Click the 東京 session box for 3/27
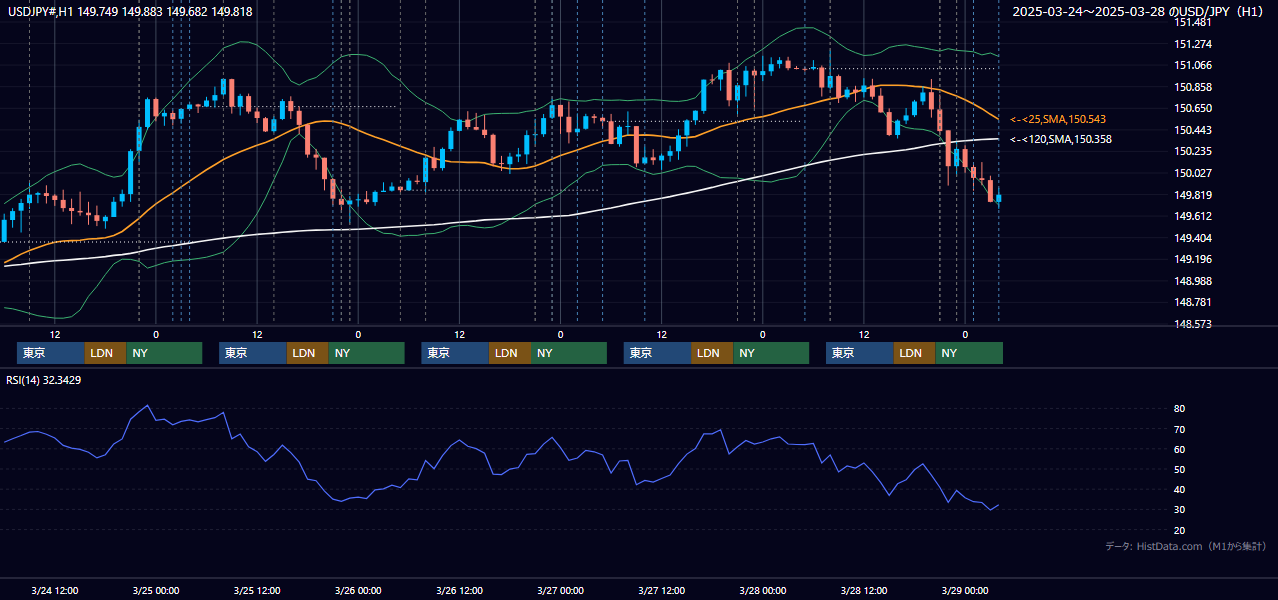This screenshot has width=1278, height=600. pos(657,353)
